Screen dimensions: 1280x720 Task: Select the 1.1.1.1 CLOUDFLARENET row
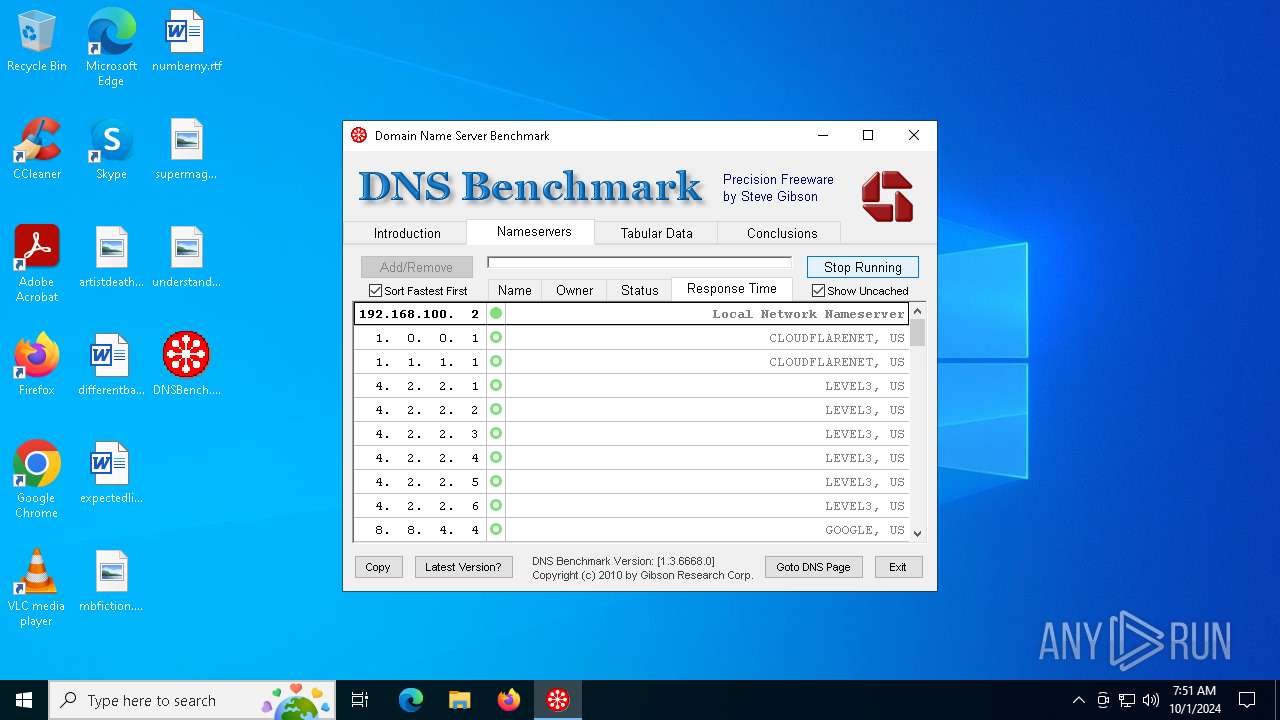pyautogui.click(x=631, y=362)
